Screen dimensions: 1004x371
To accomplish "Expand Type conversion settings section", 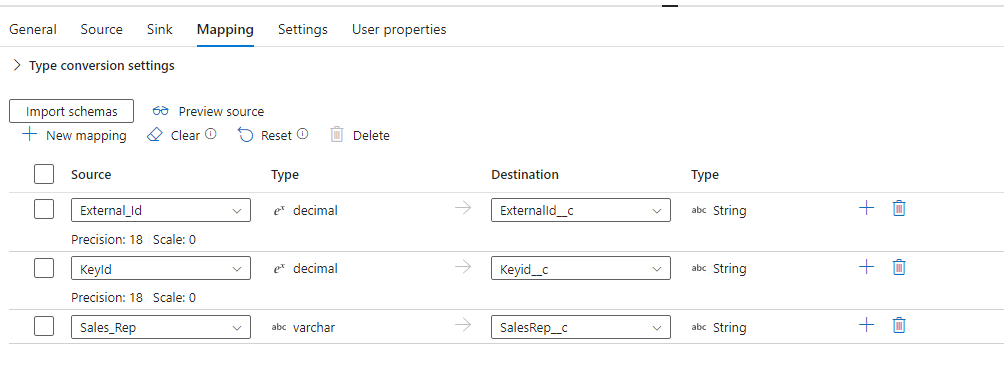I will (93, 65).
